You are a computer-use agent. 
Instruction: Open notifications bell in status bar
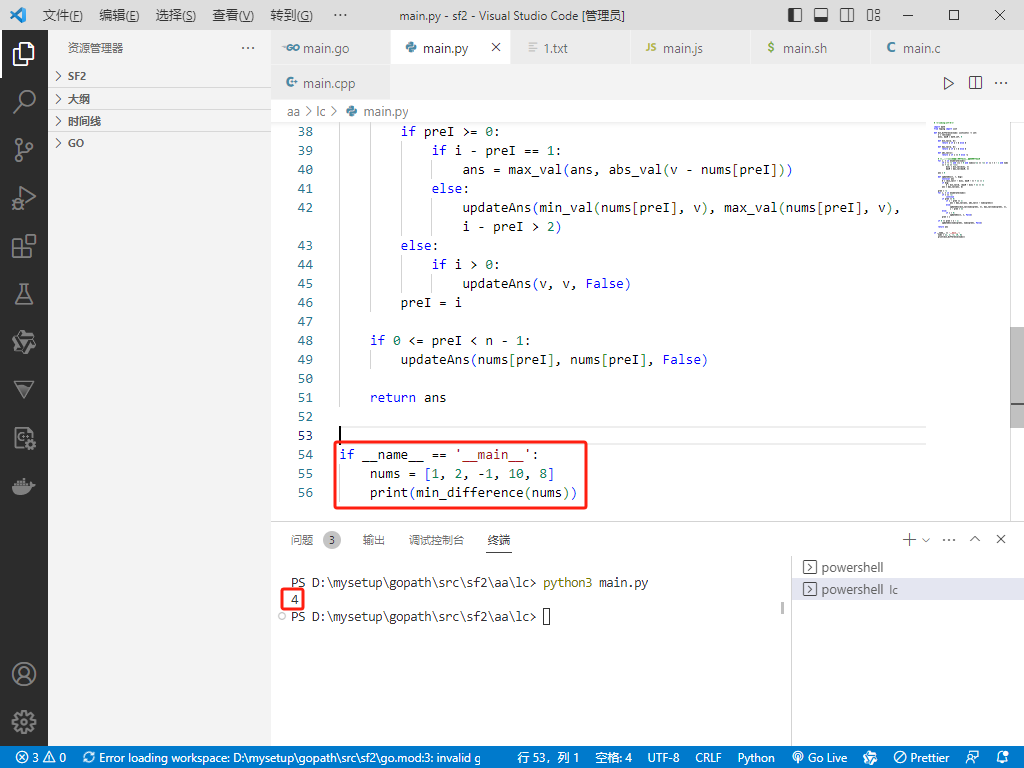point(1002,758)
